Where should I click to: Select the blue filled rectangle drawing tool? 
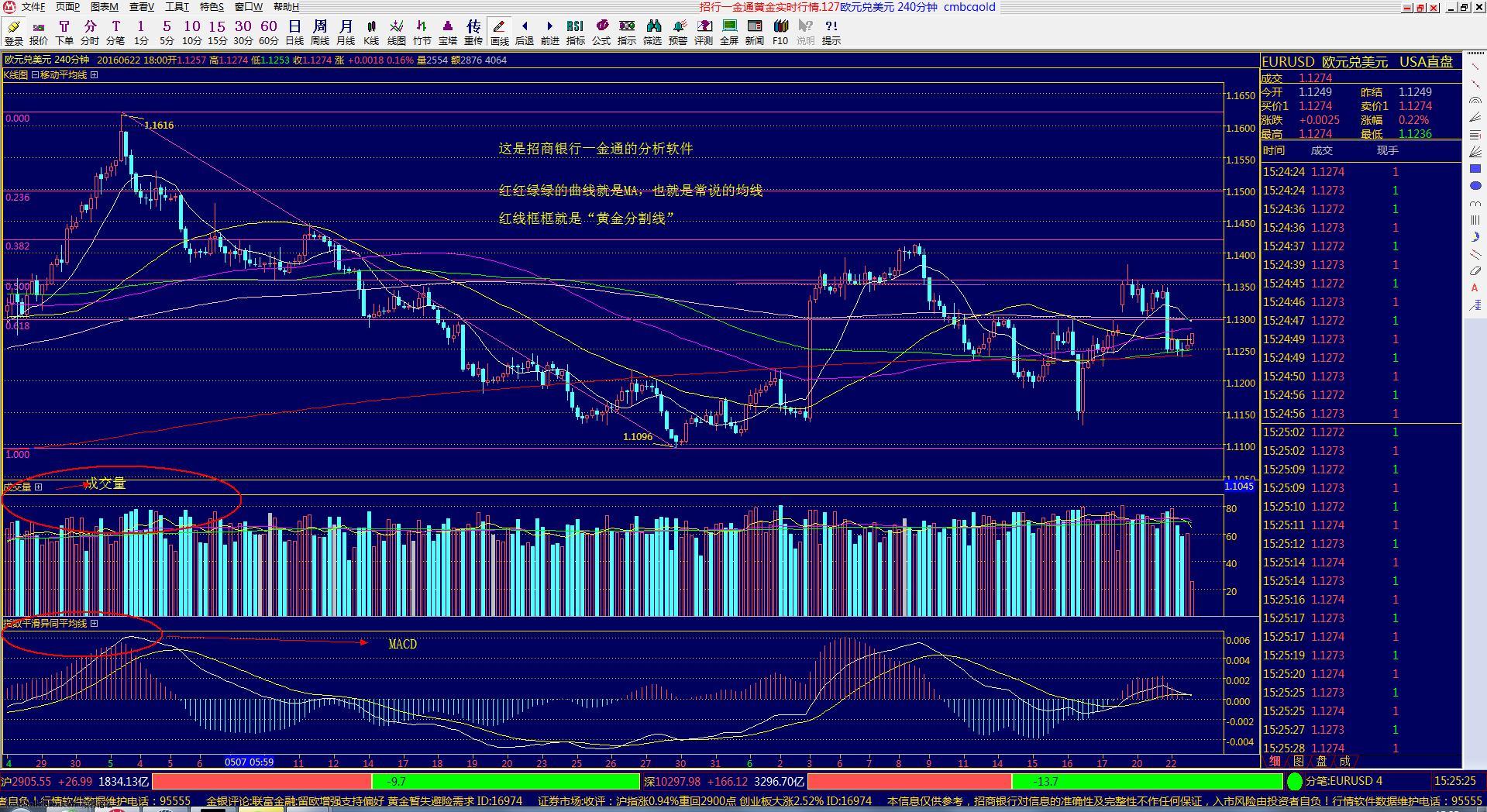[x=1475, y=169]
